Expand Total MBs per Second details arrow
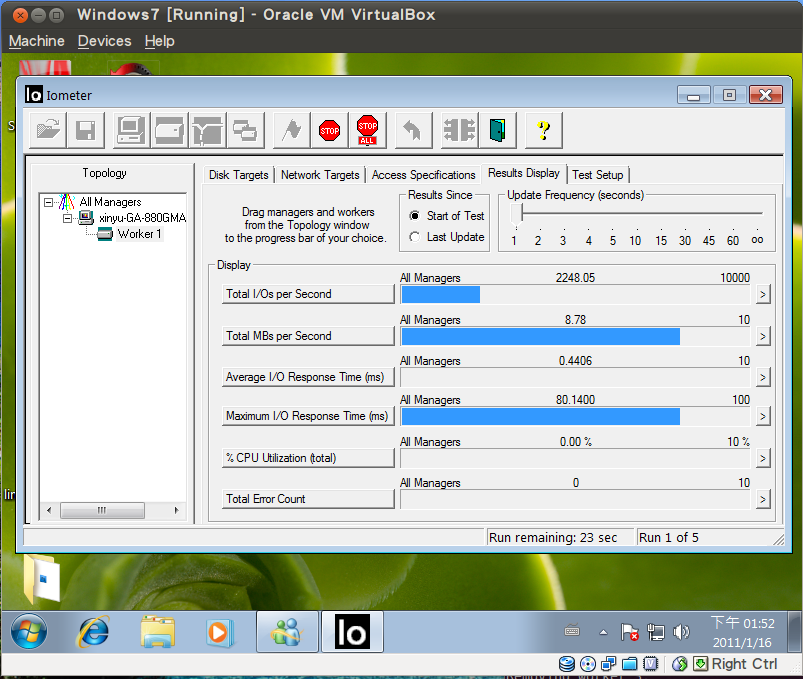 point(763,336)
